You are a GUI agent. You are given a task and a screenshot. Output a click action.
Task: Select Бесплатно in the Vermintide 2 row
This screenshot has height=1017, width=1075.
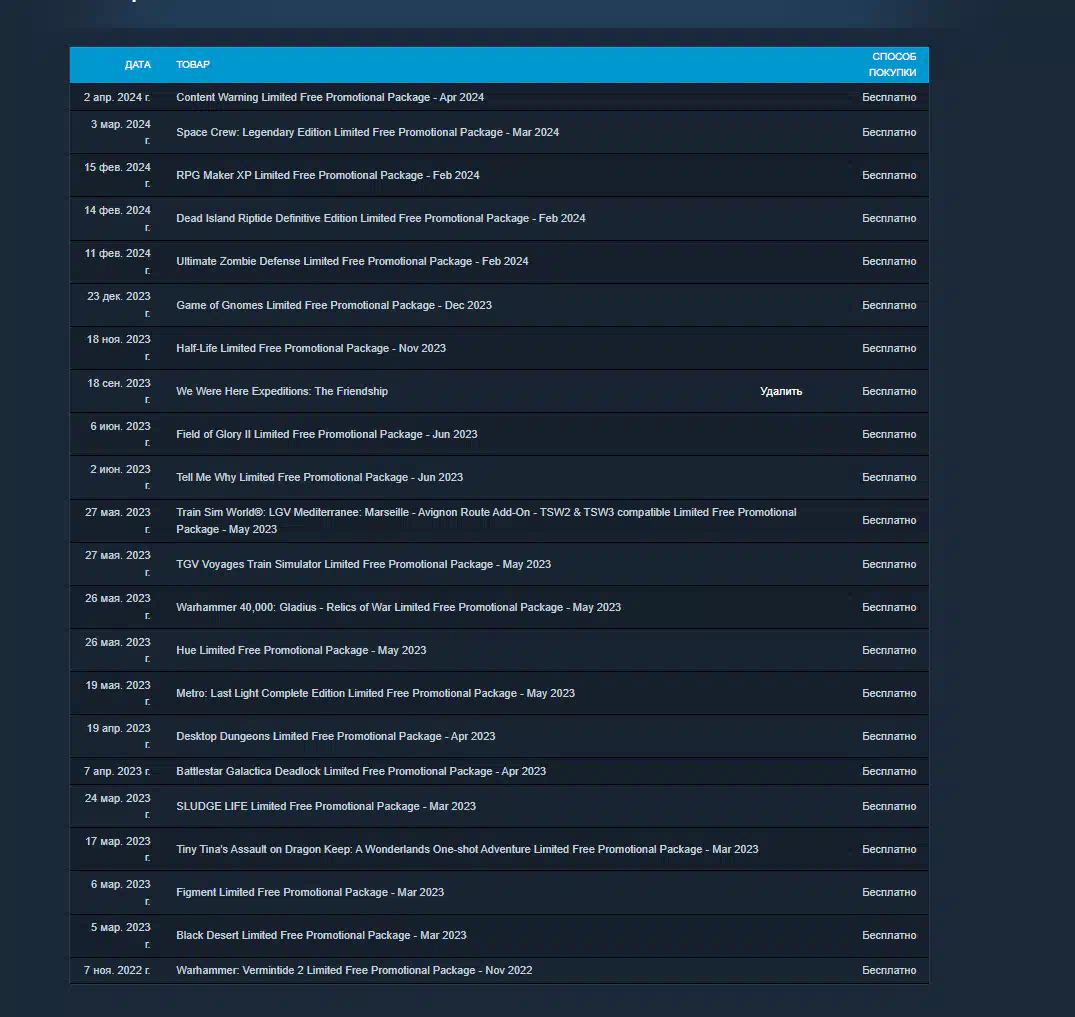pyautogui.click(x=889, y=970)
